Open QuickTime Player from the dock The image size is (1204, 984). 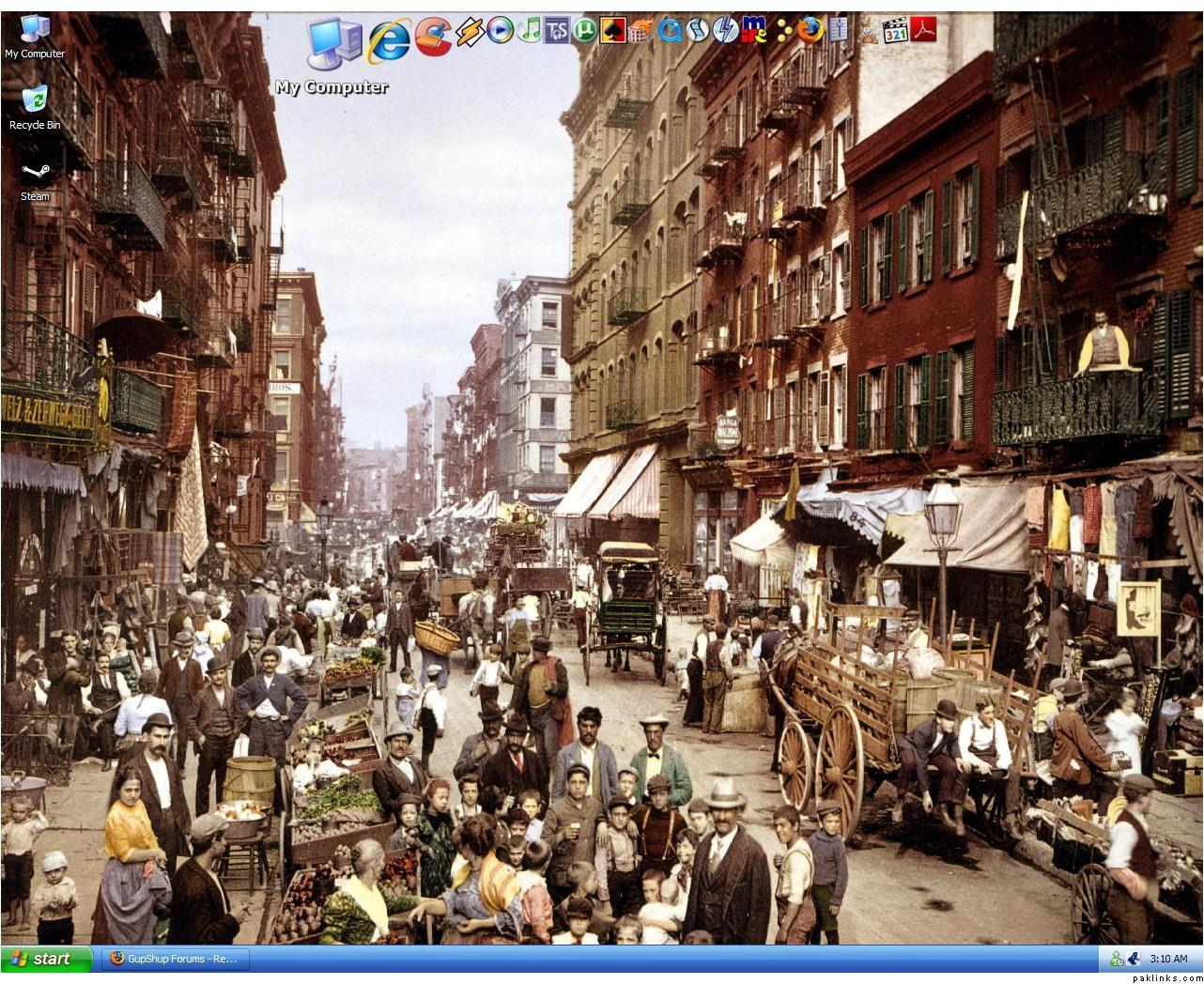[671, 32]
